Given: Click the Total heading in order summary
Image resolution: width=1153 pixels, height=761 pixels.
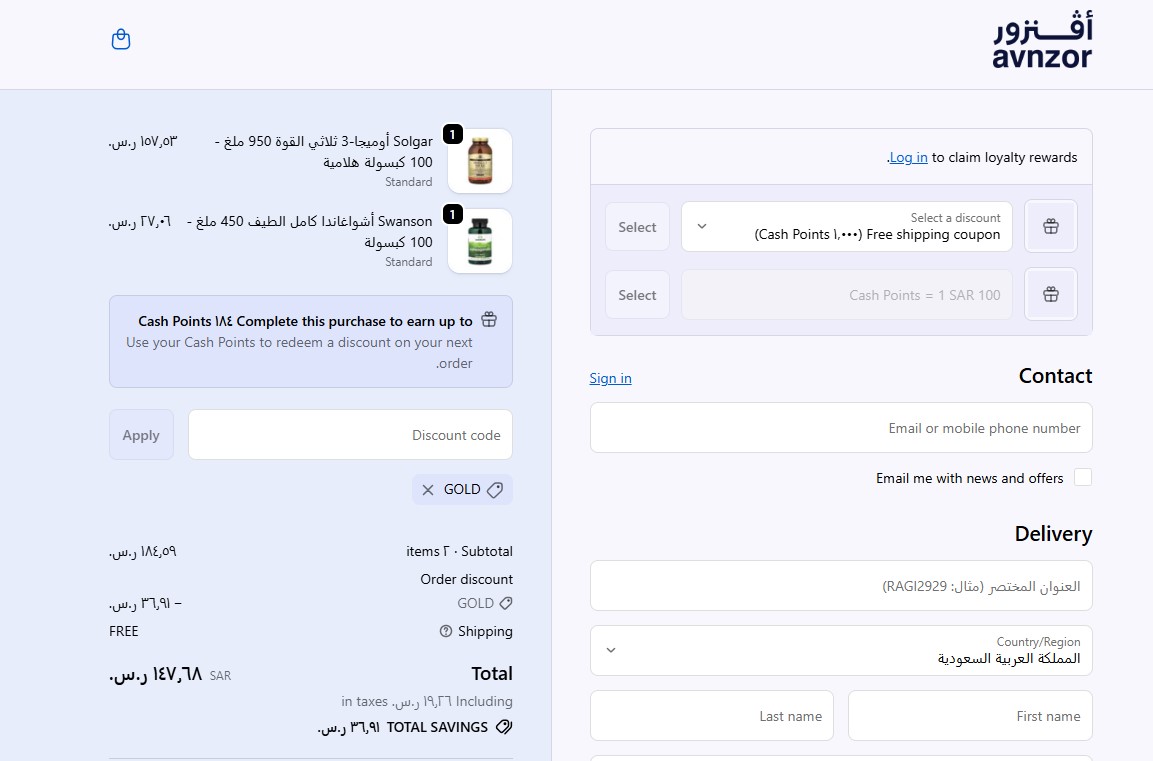Looking at the screenshot, I should click(x=492, y=674).
